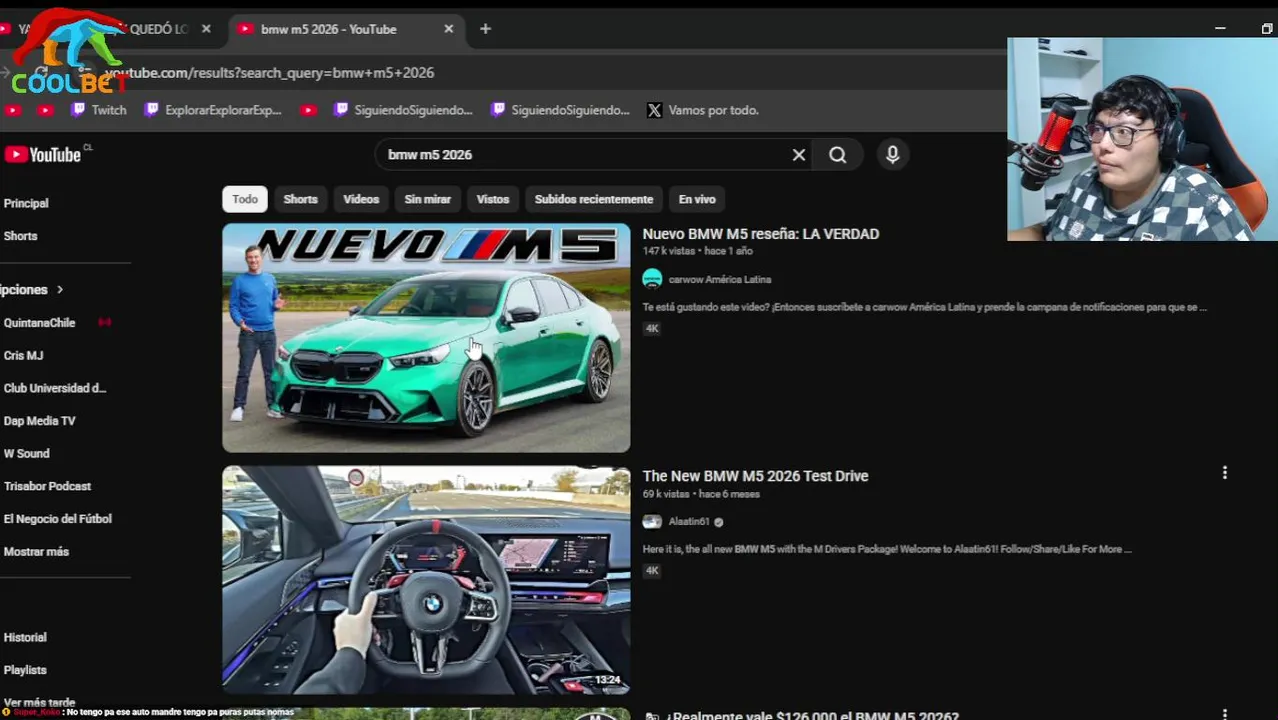Open 'The New BMW M5 2026 Test Drive'
1278x720 pixels.
(x=755, y=476)
